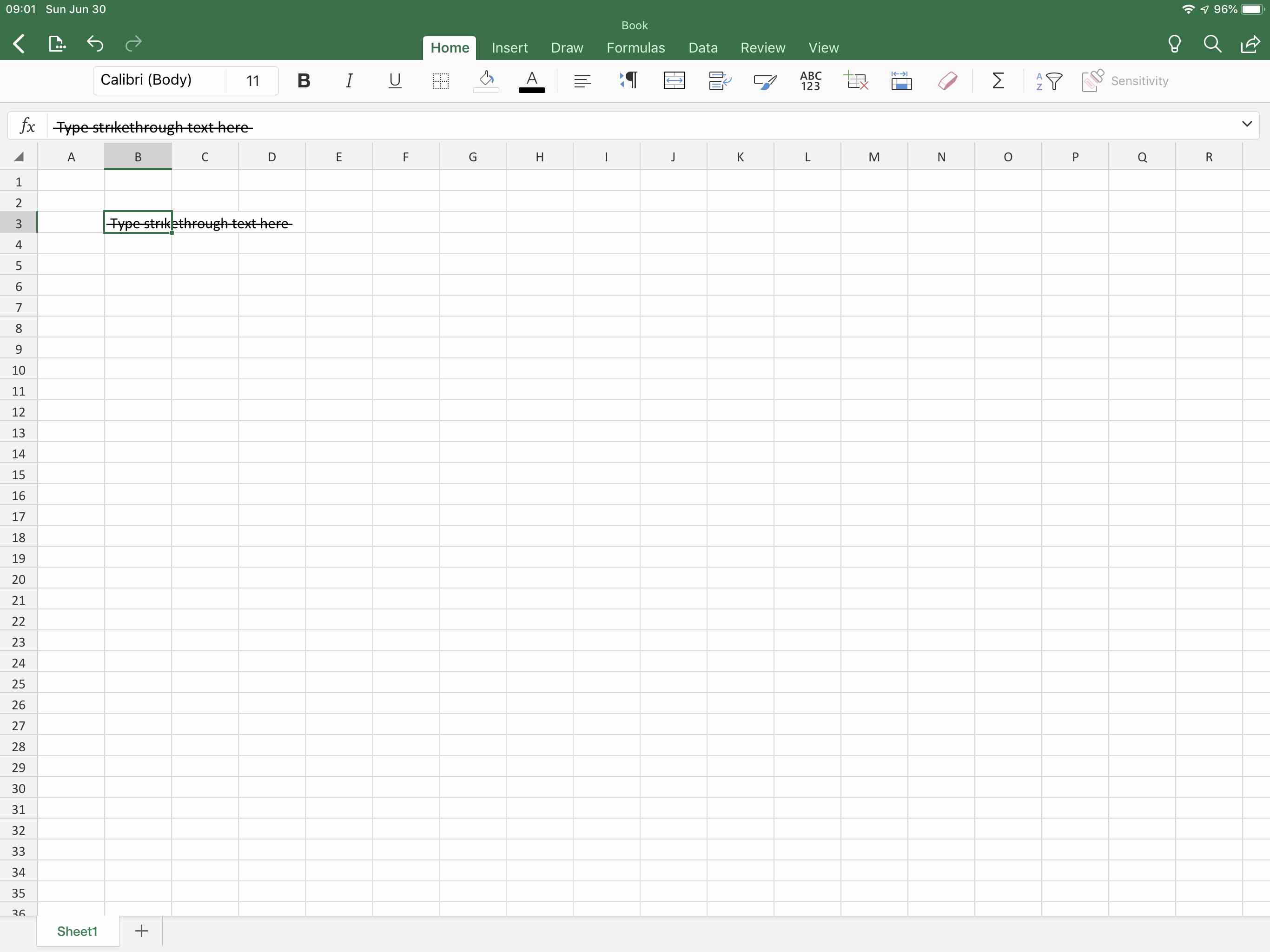Undo the last action
This screenshot has height=952, width=1270.
pyautogui.click(x=95, y=44)
